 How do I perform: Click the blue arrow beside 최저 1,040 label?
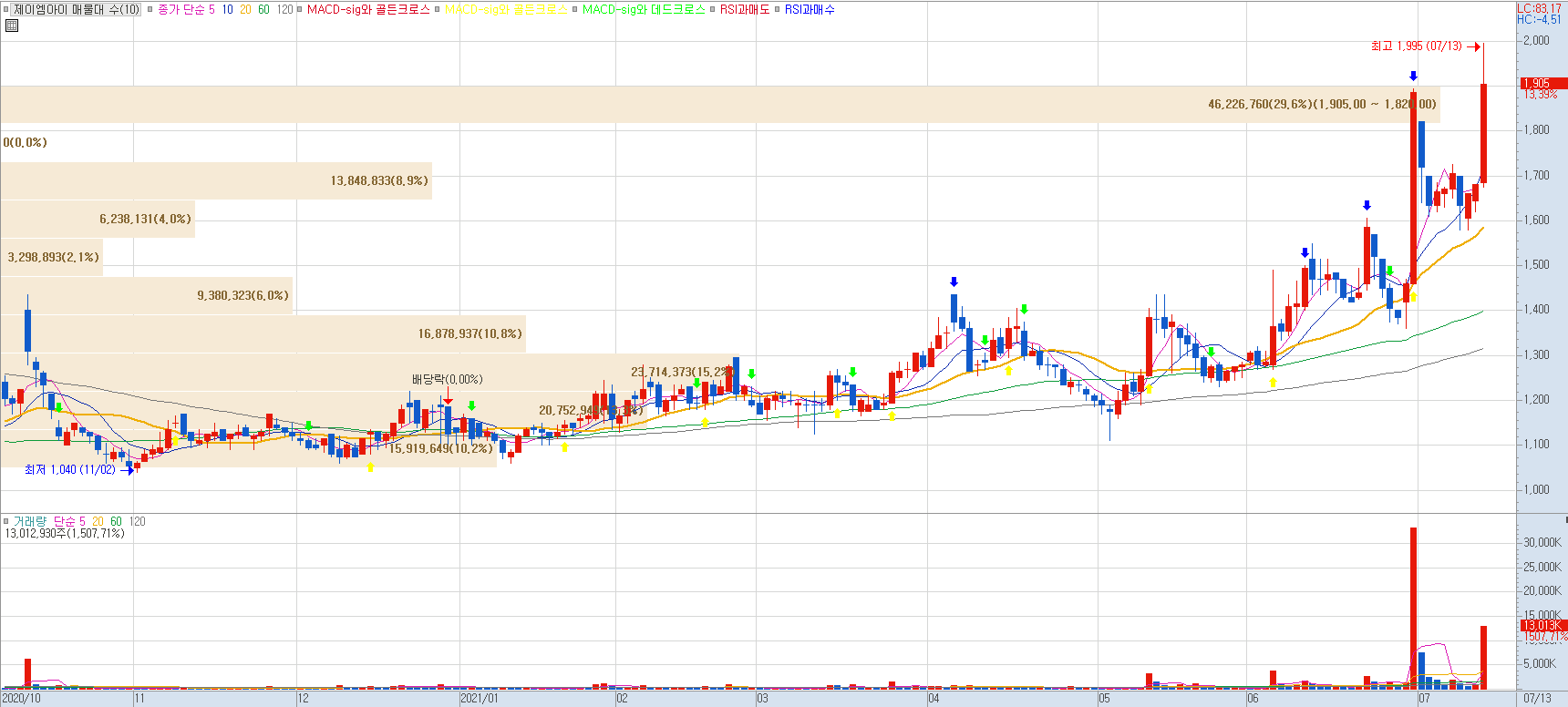point(127,470)
